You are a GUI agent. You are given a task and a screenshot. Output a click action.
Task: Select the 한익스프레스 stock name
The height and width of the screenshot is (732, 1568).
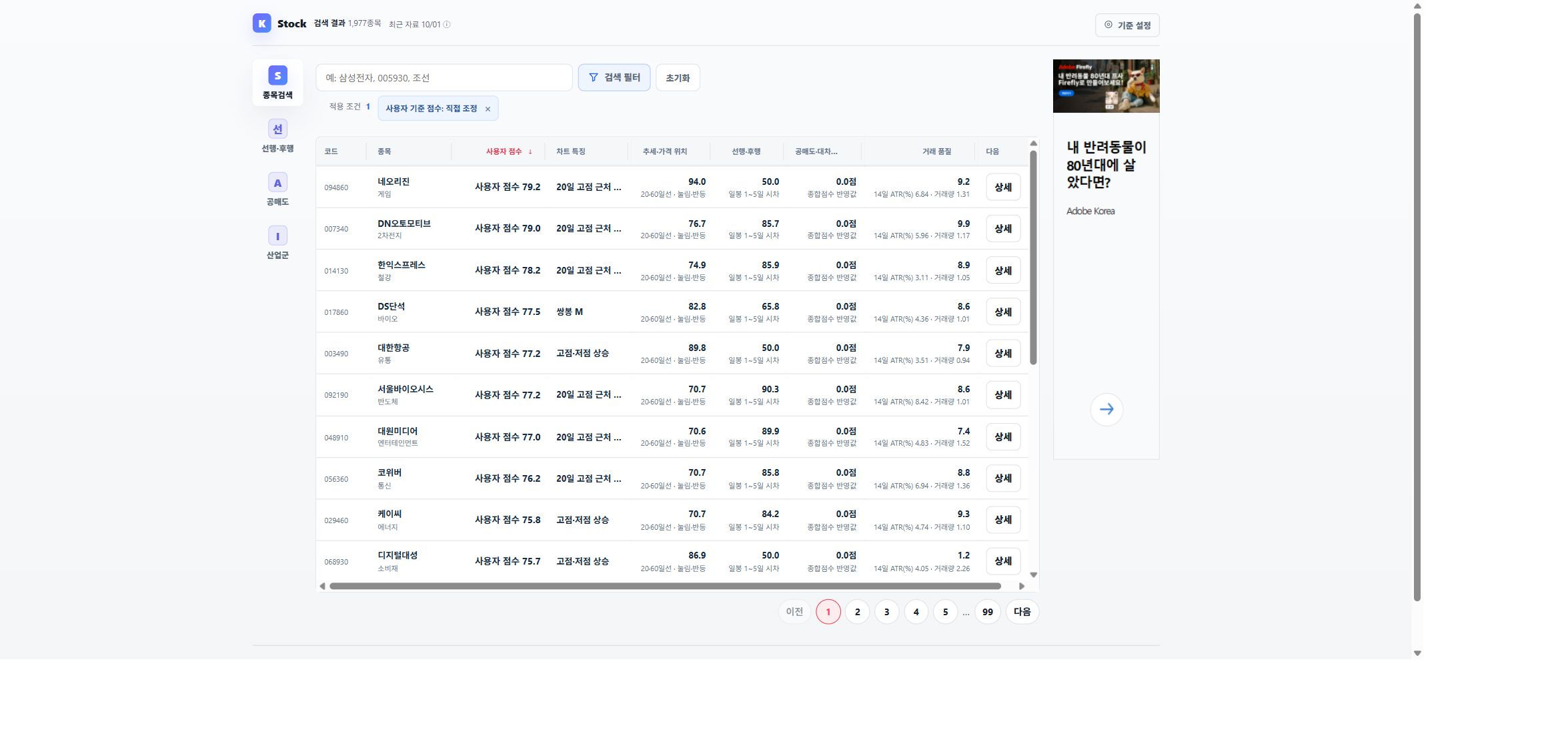[x=402, y=265]
